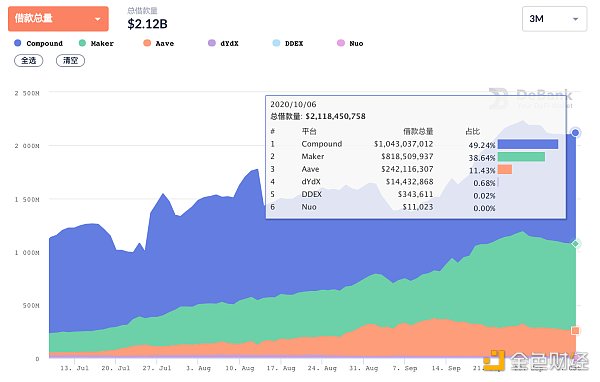
Task: Click the 11.43% Aave share value
Action: click(x=482, y=171)
